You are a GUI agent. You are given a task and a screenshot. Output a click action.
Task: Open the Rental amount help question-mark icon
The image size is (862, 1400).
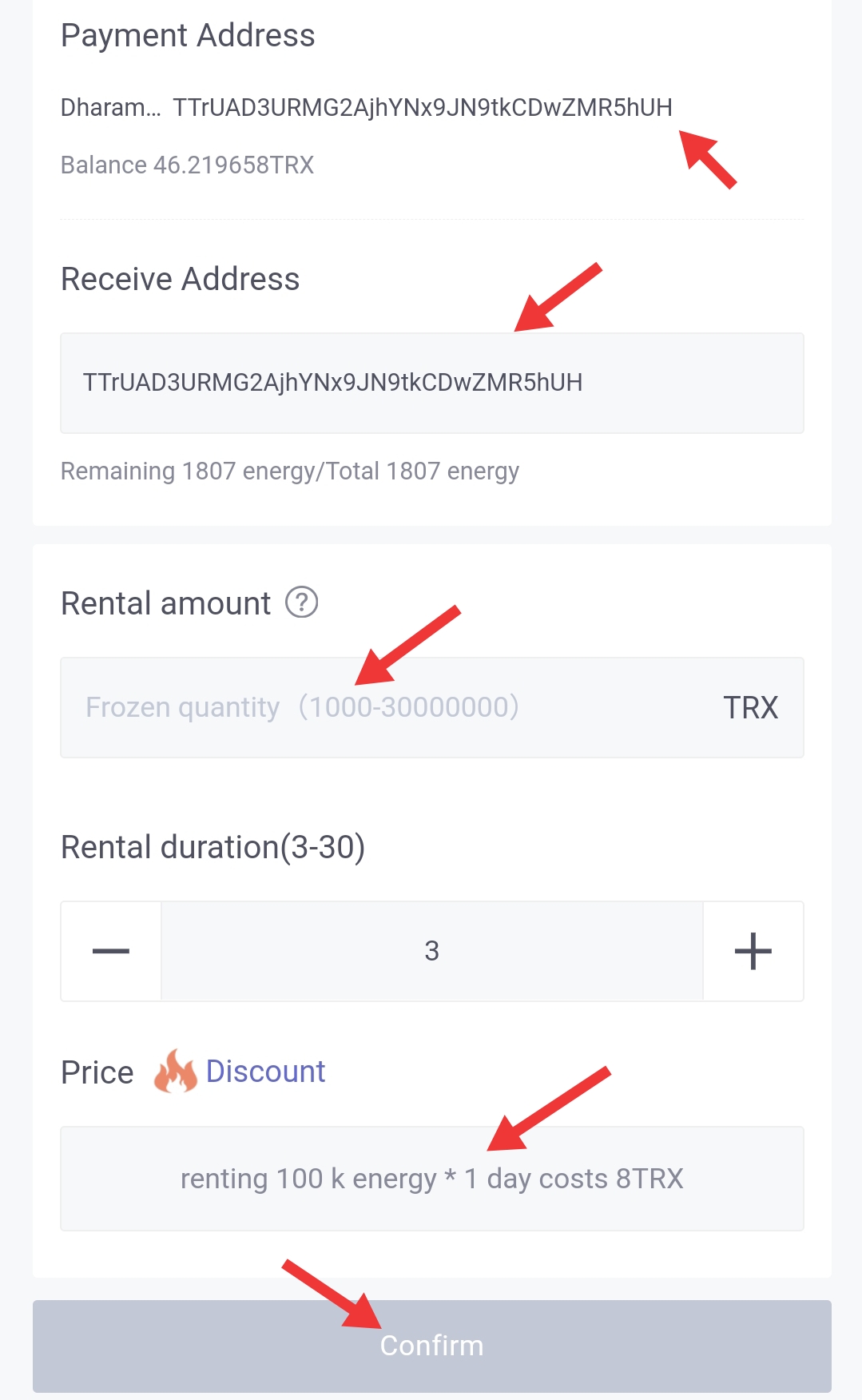[302, 603]
